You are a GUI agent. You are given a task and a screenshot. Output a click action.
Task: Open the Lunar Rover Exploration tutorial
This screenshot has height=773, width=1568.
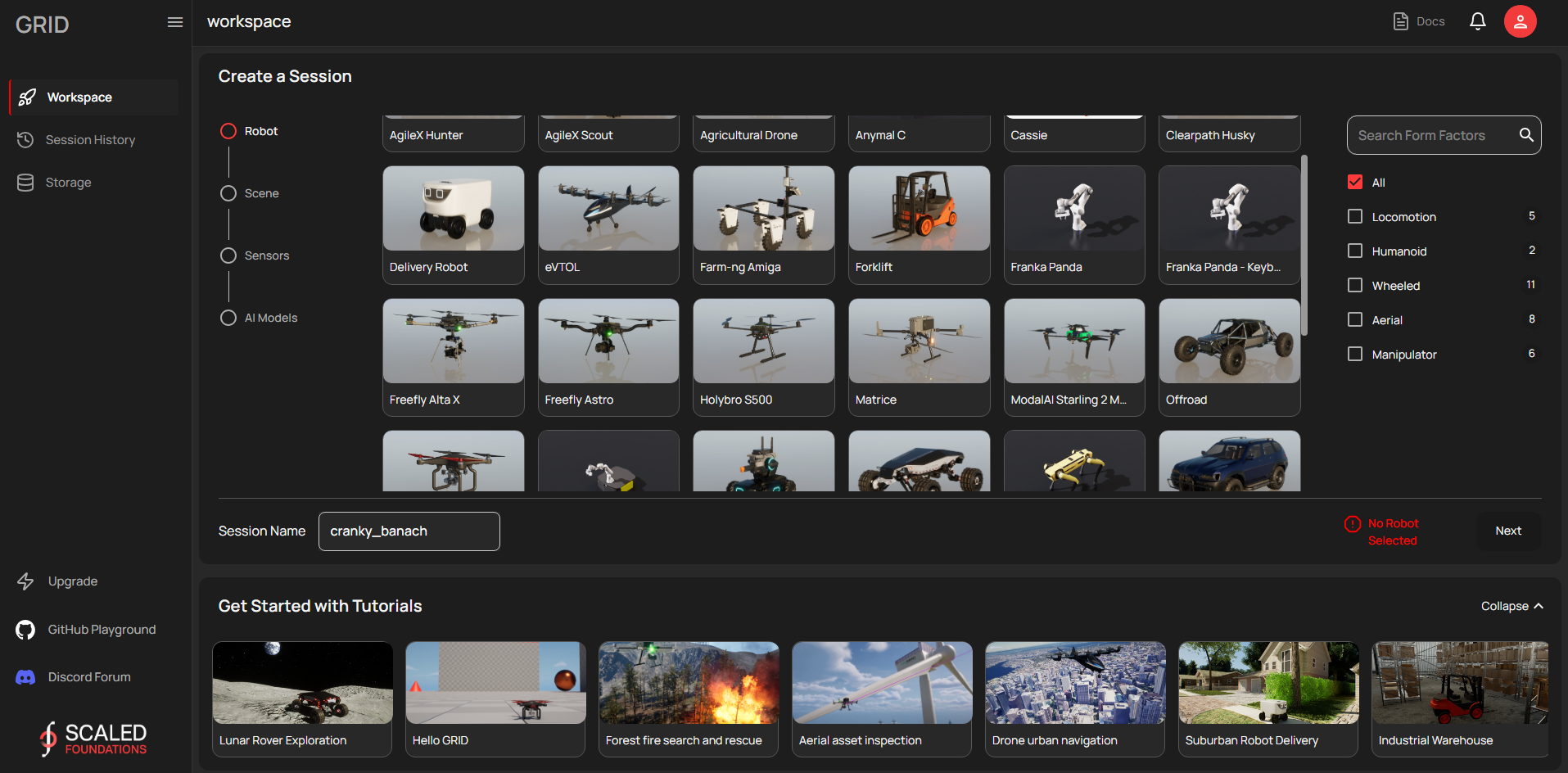tap(303, 699)
